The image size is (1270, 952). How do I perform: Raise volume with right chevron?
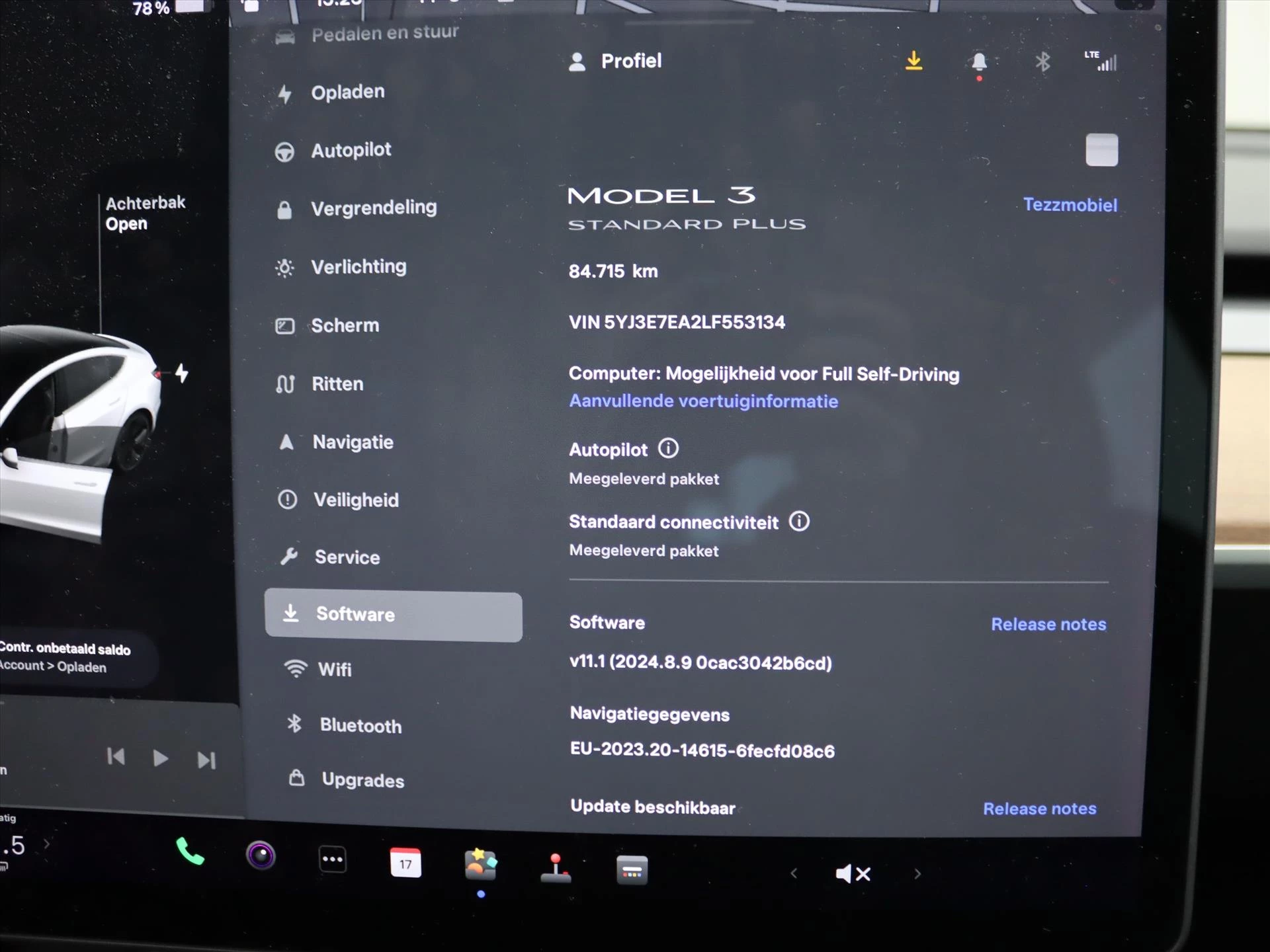(x=917, y=874)
